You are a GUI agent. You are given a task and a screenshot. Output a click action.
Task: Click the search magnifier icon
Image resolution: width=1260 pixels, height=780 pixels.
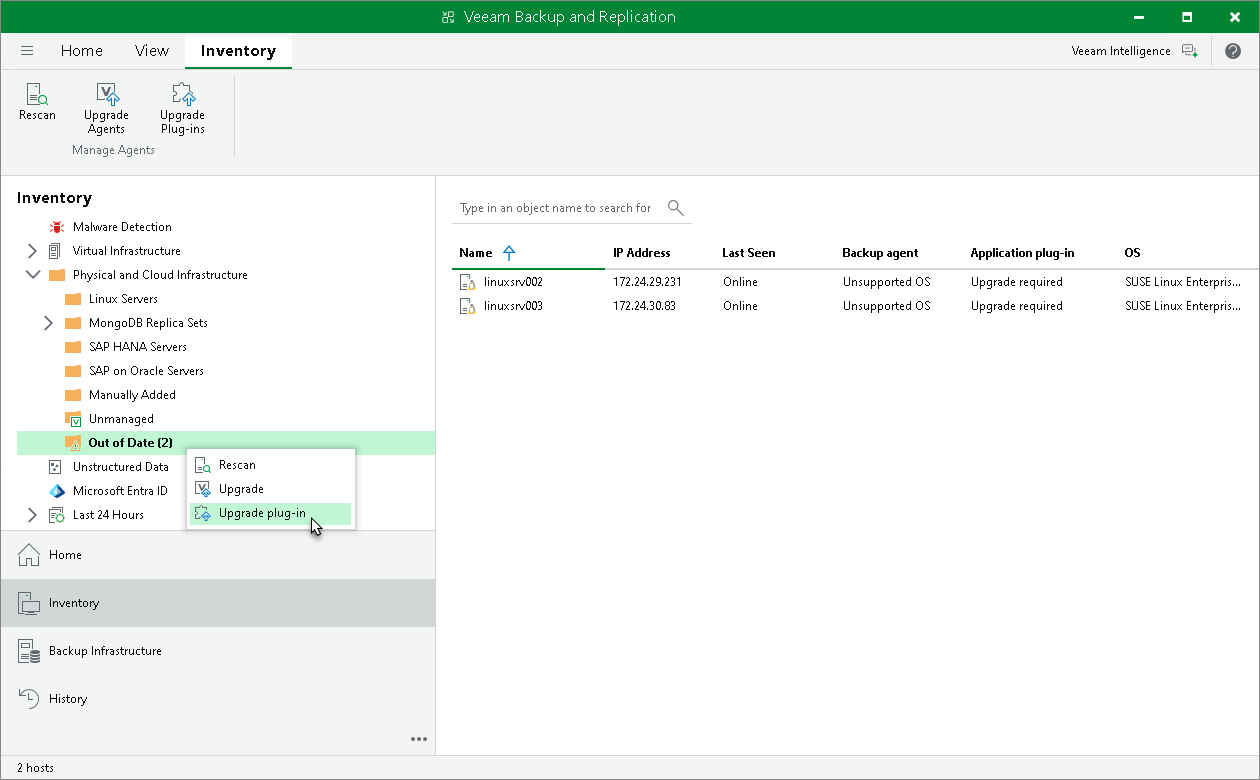tap(676, 208)
